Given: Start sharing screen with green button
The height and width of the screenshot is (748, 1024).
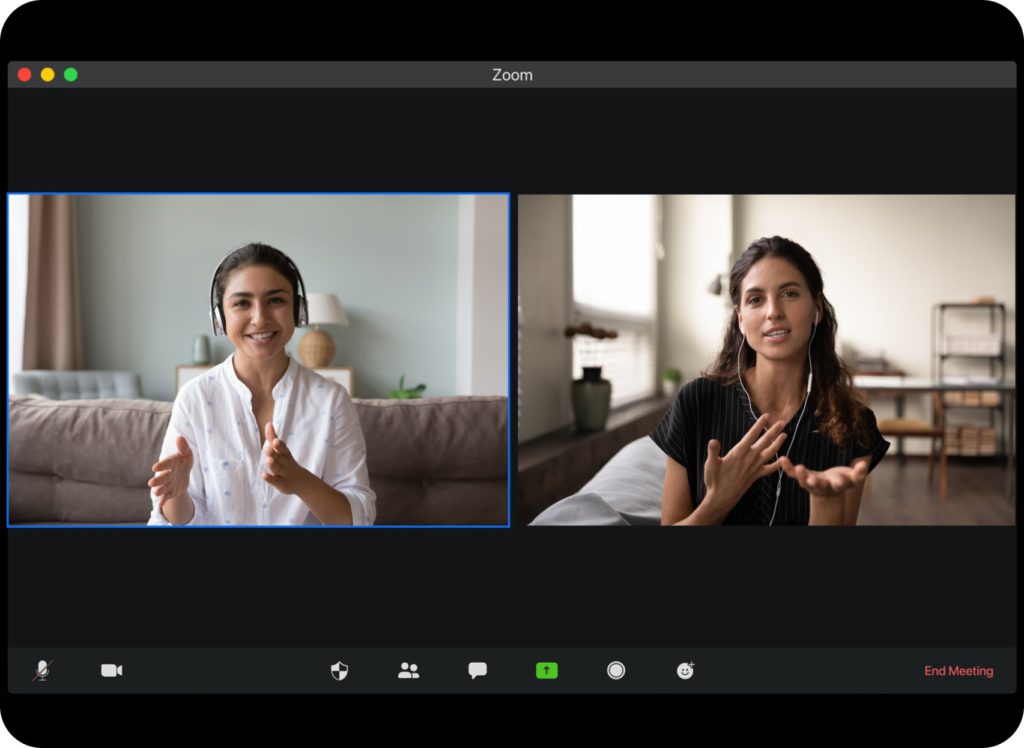Looking at the screenshot, I should 546,670.
